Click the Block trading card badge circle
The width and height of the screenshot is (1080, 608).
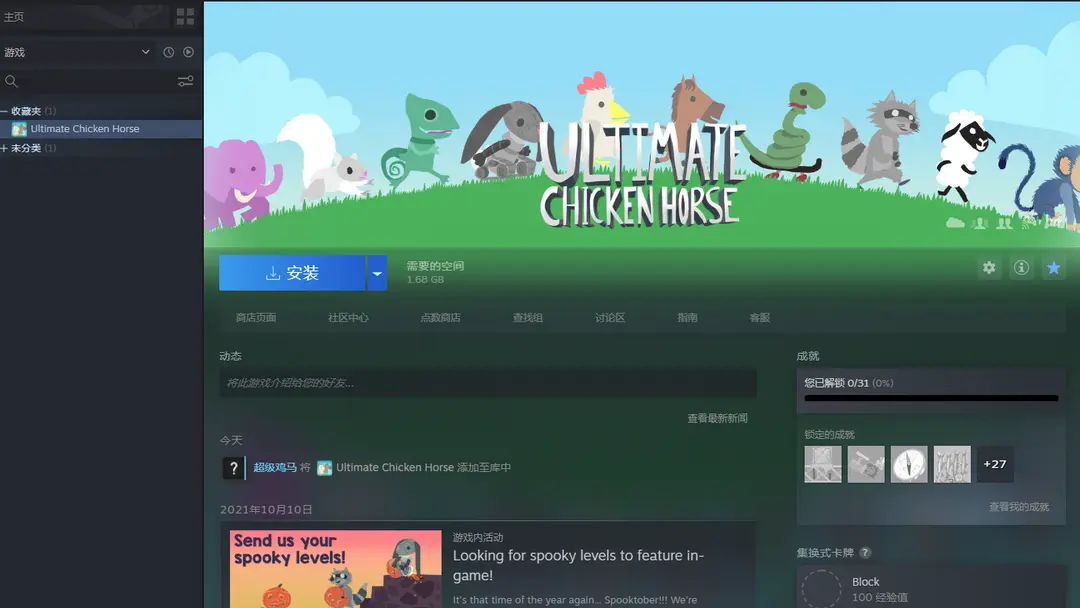(x=821, y=589)
